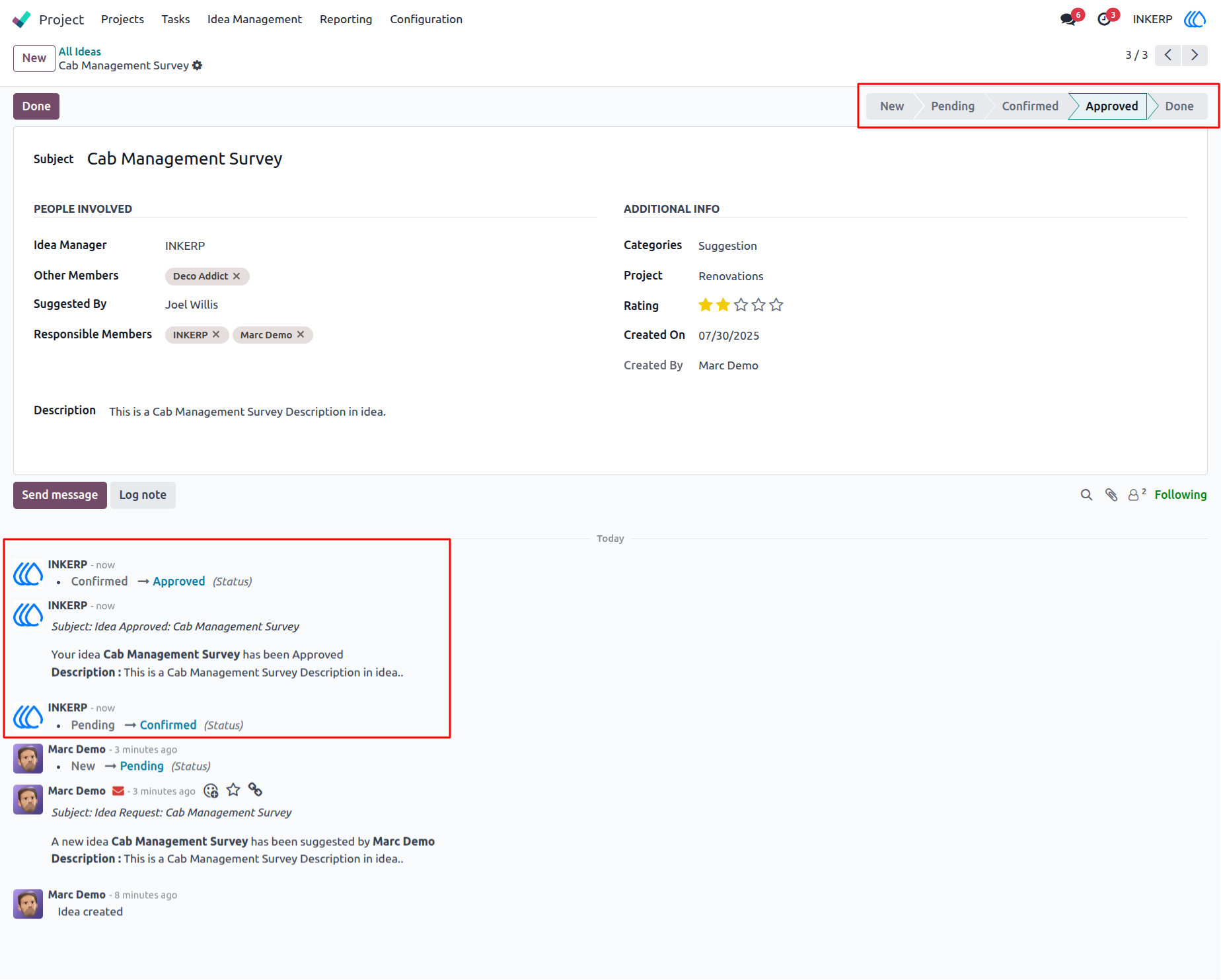This screenshot has height=980, width=1221.
Task: Select the Done stage in status bar
Action: 1179,106
